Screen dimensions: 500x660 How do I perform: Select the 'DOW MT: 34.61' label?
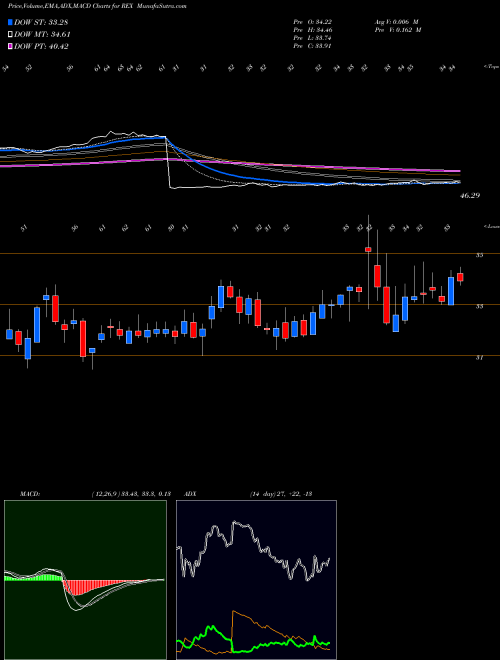(x=42, y=35)
